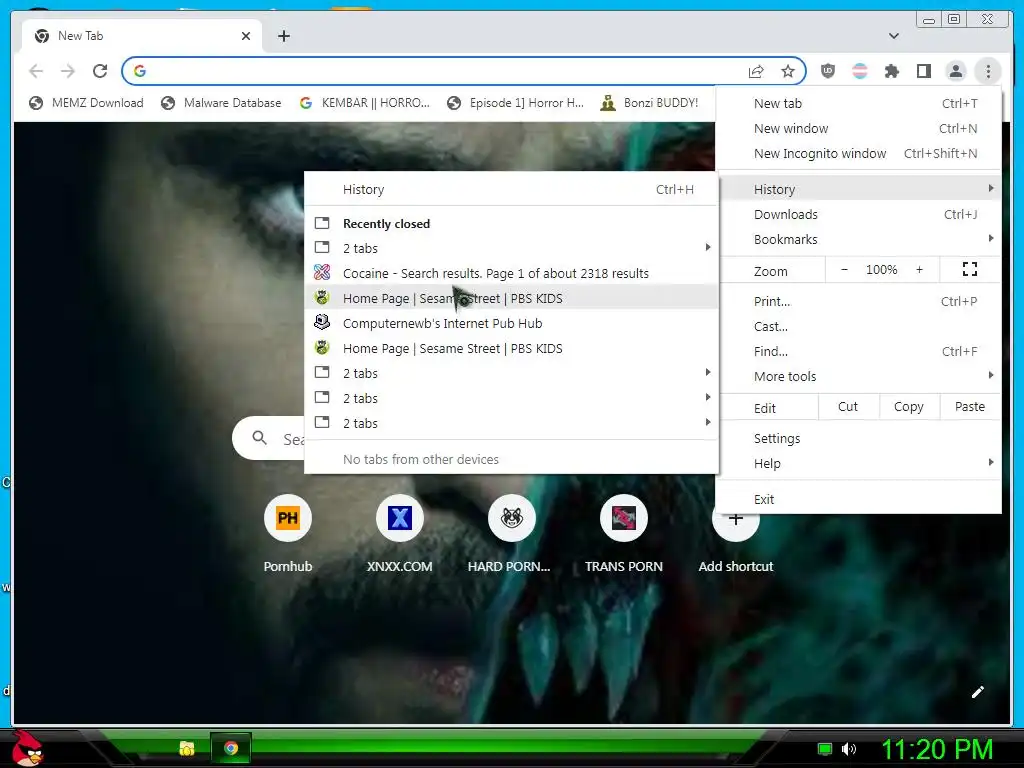Select Print... menu entry

858,302
